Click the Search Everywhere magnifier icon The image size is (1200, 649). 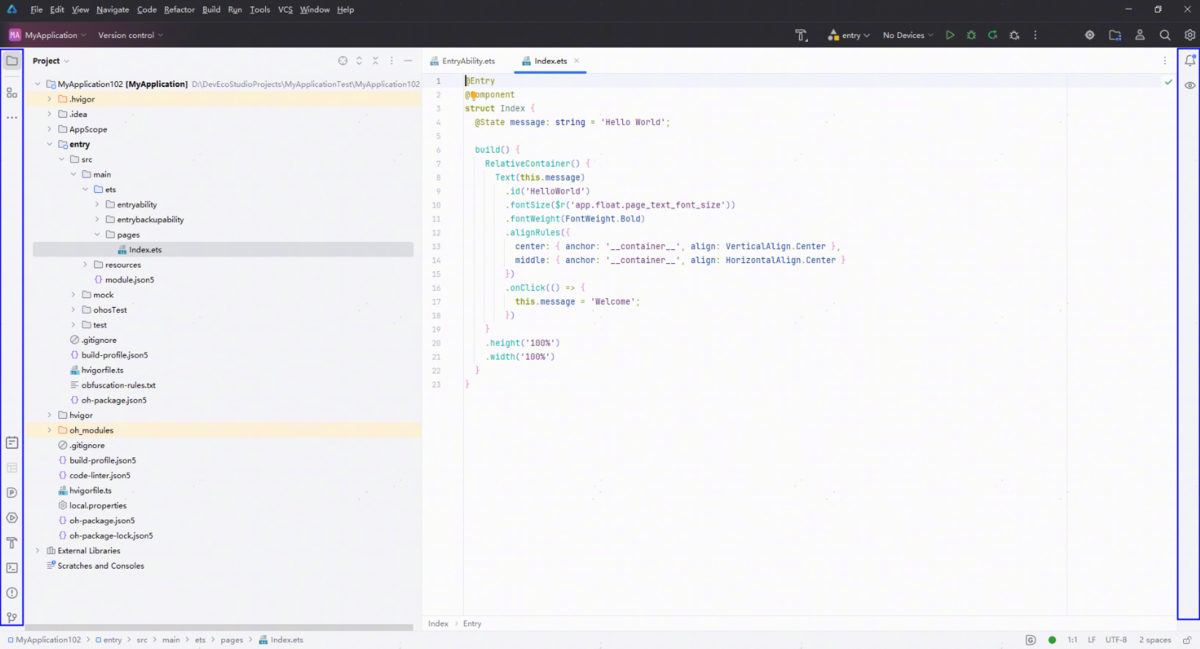coord(1165,35)
